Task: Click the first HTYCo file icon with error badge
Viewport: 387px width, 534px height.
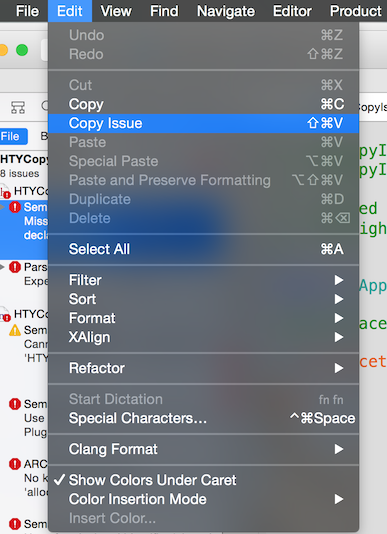Action: point(5,191)
